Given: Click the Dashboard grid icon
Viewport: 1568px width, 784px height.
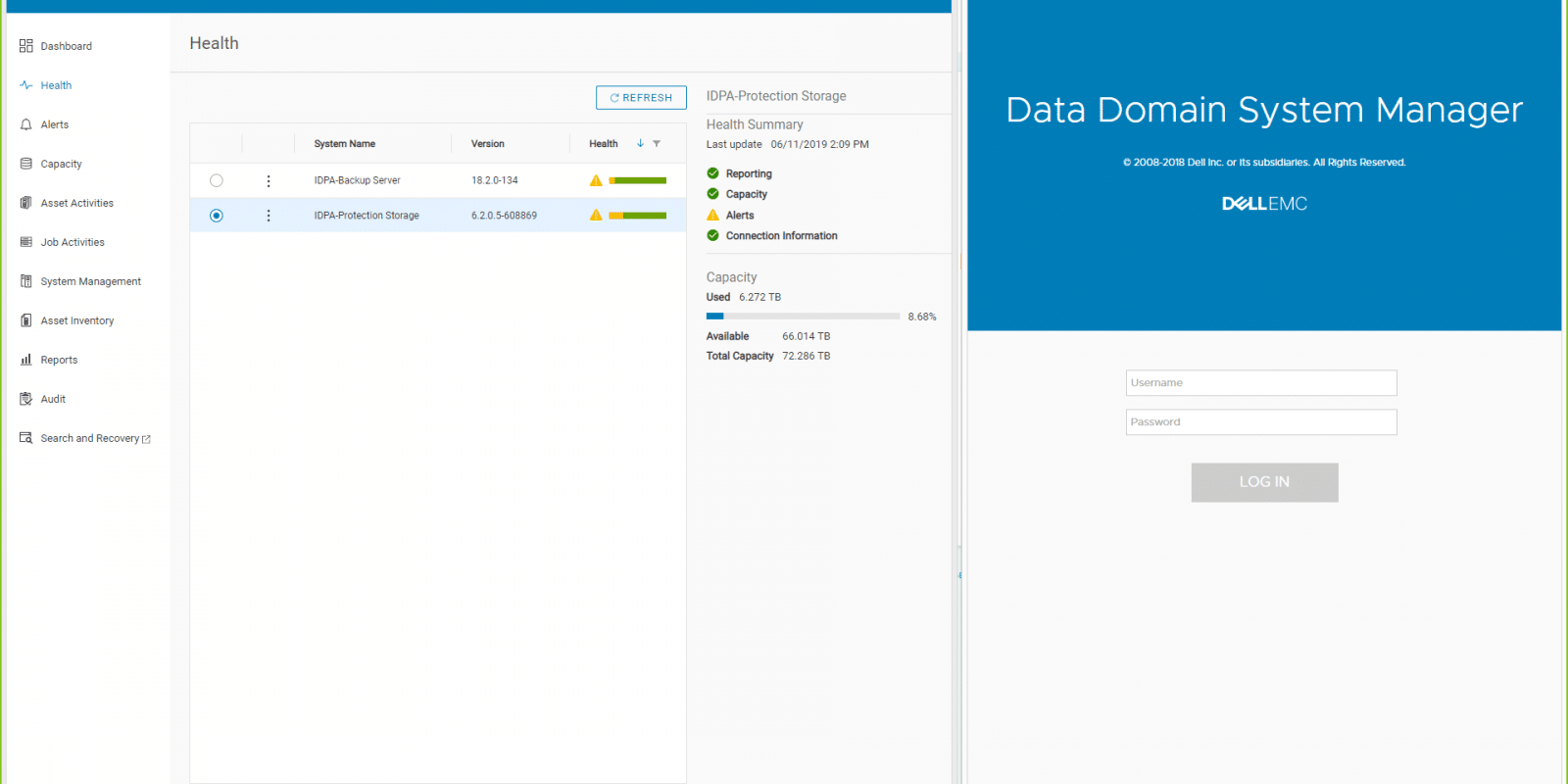Looking at the screenshot, I should tap(26, 46).
